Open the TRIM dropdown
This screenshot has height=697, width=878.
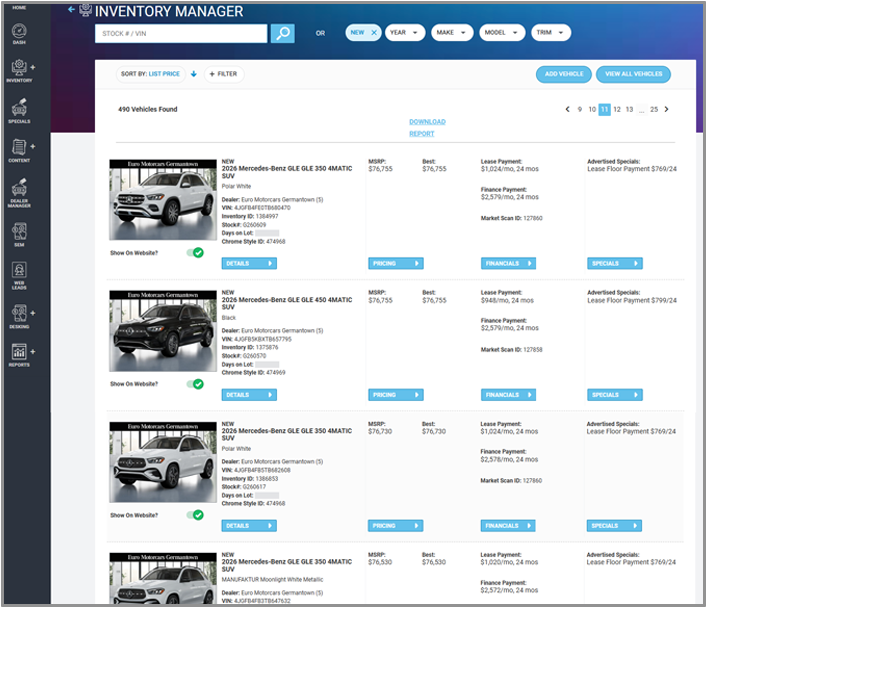(550, 32)
